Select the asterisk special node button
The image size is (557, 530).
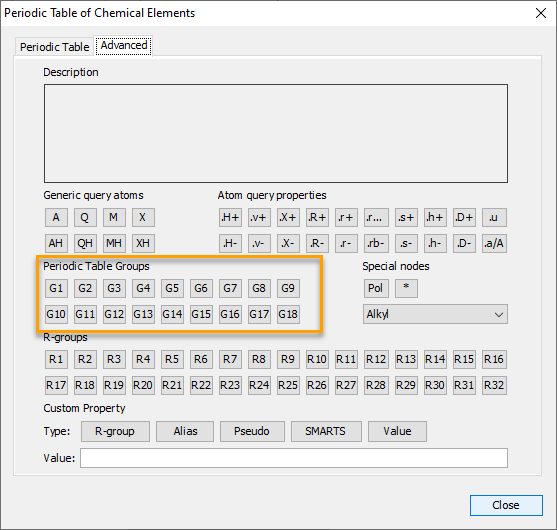click(406, 288)
